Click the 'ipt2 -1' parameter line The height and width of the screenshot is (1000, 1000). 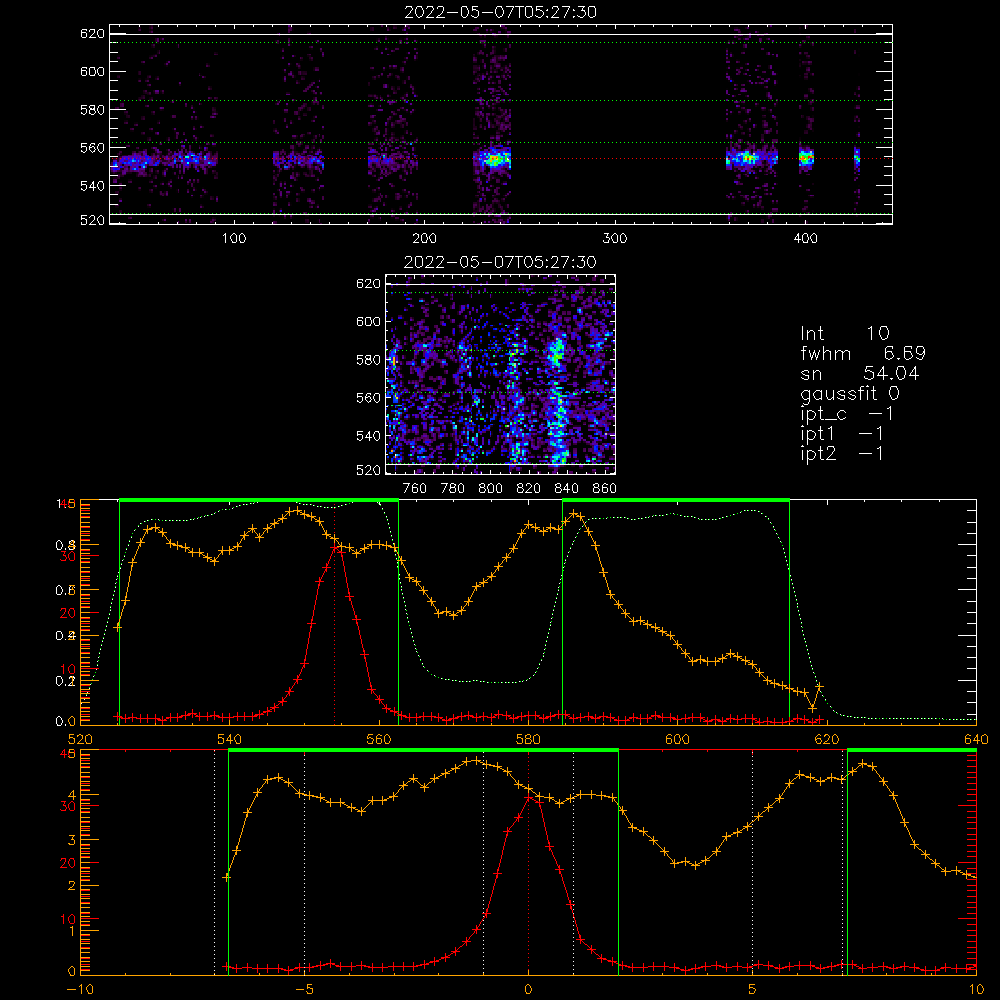click(x=842, y=454)
